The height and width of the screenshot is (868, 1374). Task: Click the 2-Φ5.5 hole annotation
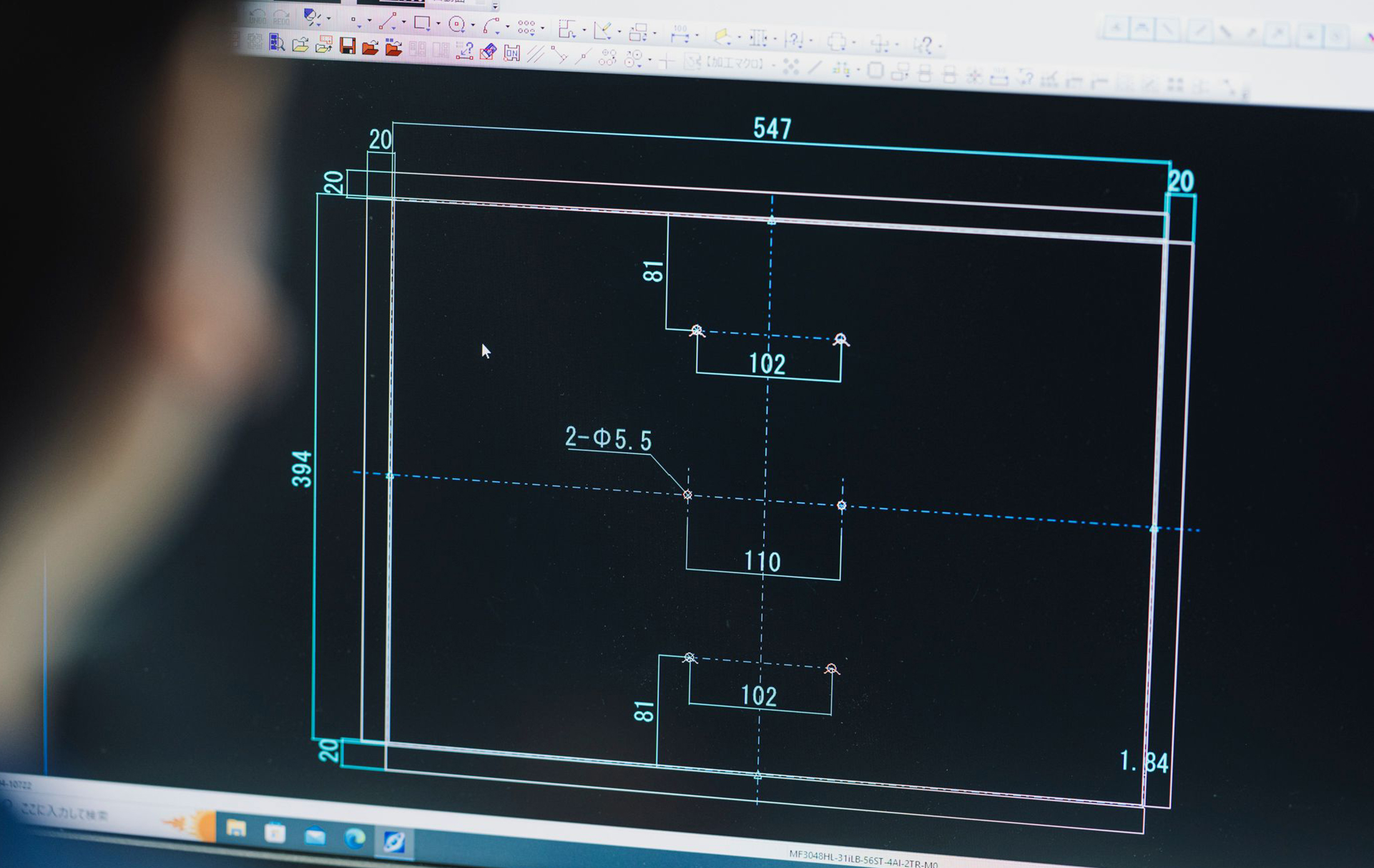(x=609, y=439)
